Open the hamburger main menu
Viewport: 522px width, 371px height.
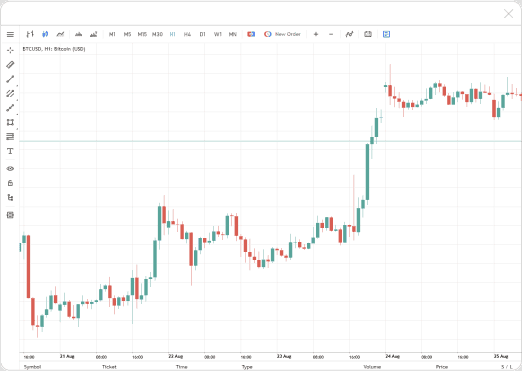[10, 34]
